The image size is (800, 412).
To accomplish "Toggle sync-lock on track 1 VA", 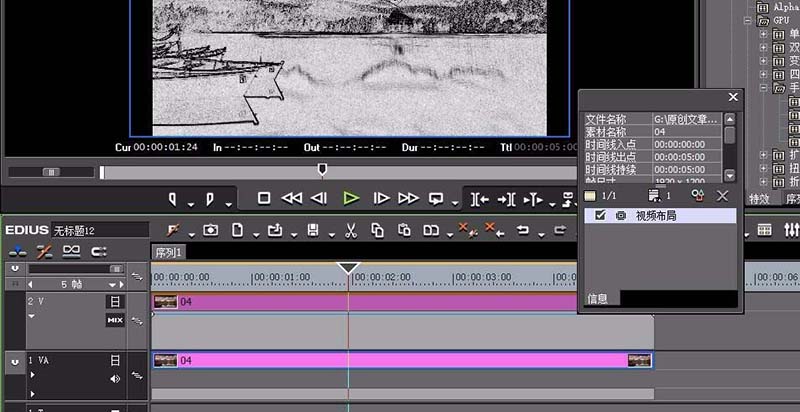I will [x=137, y=376].
